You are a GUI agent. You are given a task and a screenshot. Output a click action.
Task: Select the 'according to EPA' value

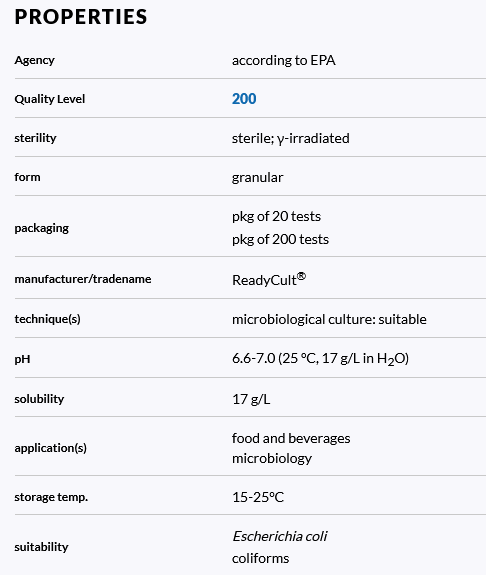284,60
